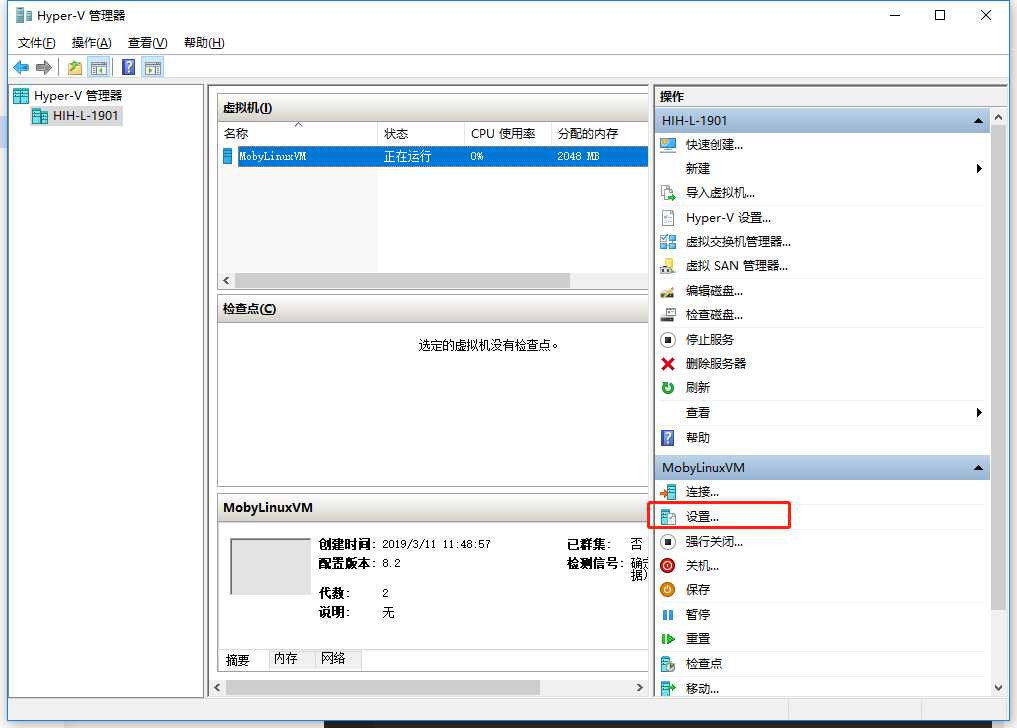Open the 查看(V) menu
This screenshot has width=1017, height=728.
pos(147,43)
